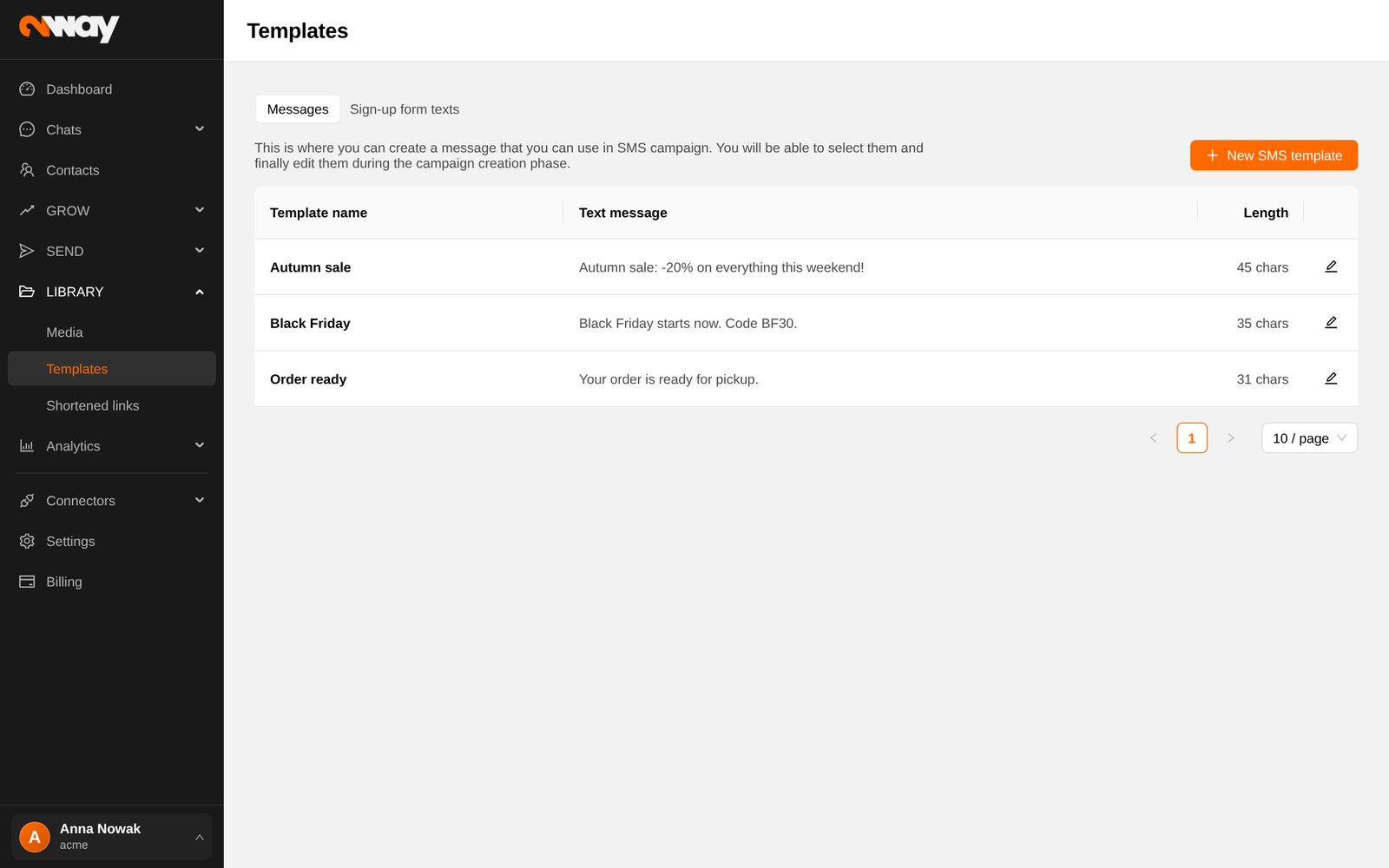1389x868 pixels.
Task: Switch to the Messages tab
Action: pos(298,109)
